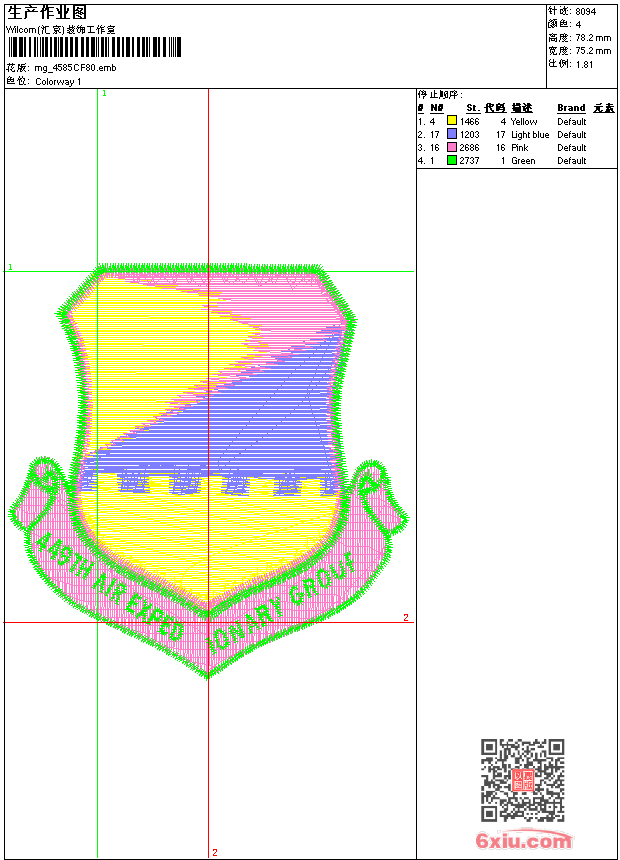620x860 pixels.
Task: Click the 'Colorway 1' text
Action: pos(58,82)
